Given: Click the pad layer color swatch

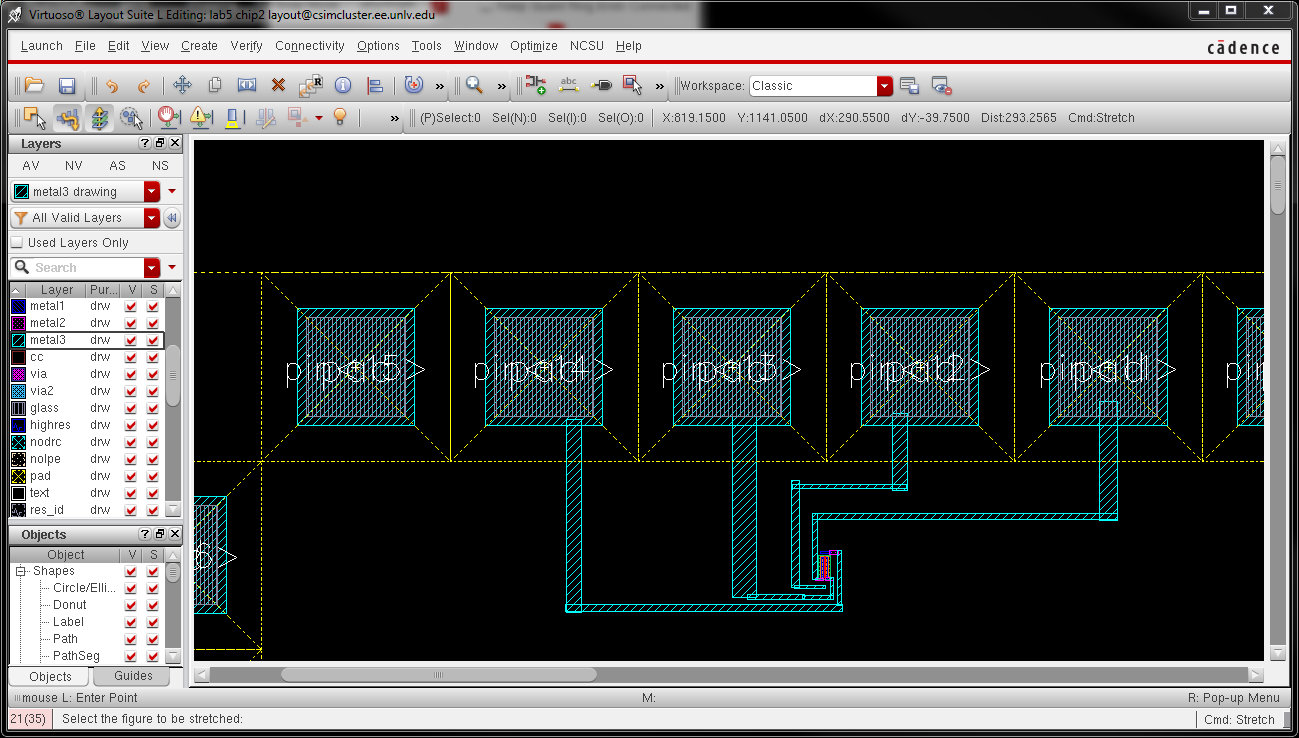Looking at the screenshot, I should pyautogui.click(x=18, y=476).
